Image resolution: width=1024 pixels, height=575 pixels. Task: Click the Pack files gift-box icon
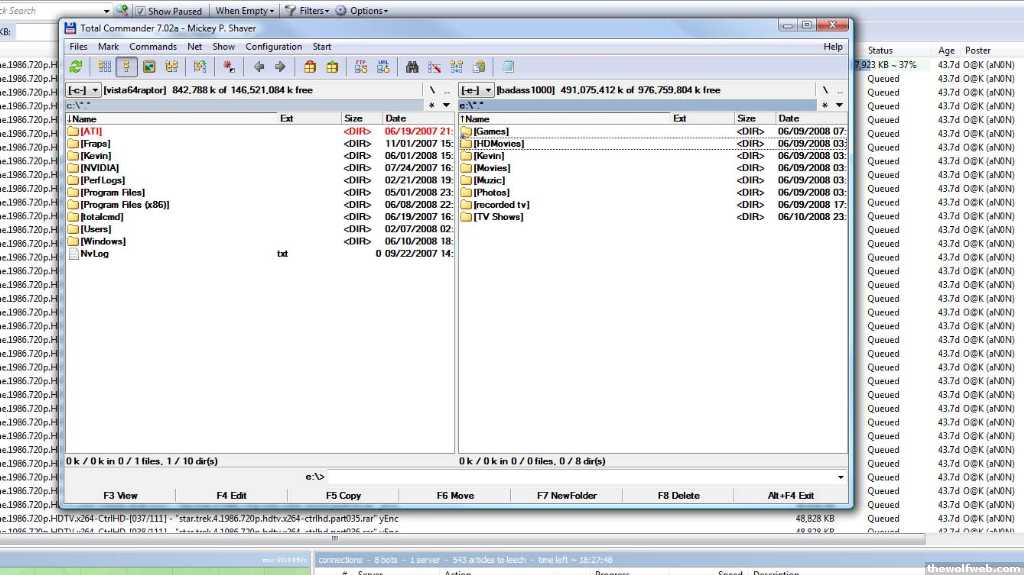[x=309, y=67]
